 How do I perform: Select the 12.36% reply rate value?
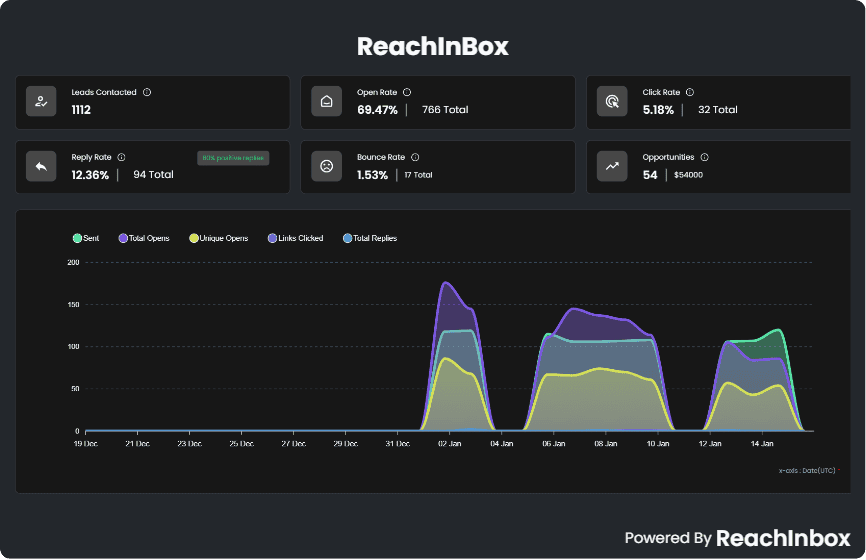click(90, 175)
